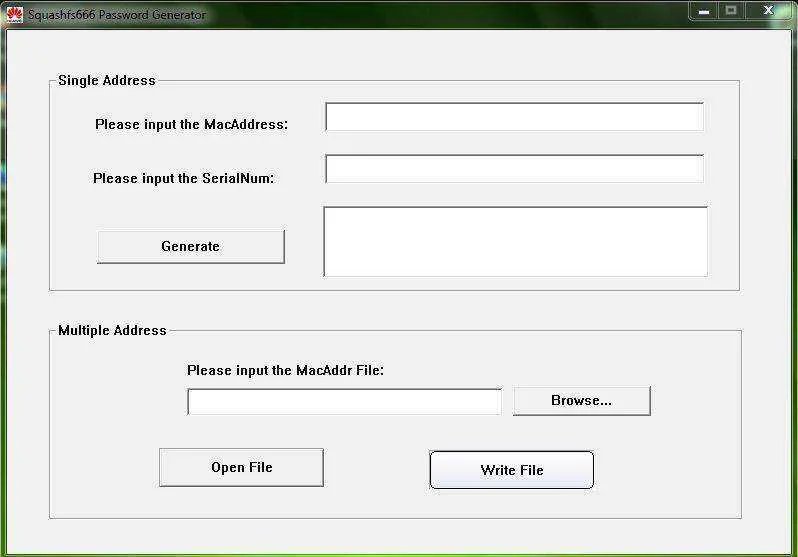
Task: Focus the MacAddr File path field
Action: (x=344, y=402)
